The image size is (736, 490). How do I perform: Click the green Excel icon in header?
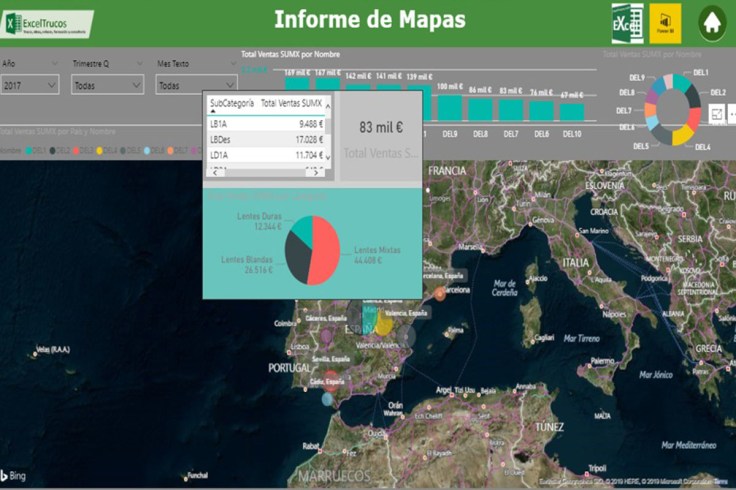coord(628,23)
